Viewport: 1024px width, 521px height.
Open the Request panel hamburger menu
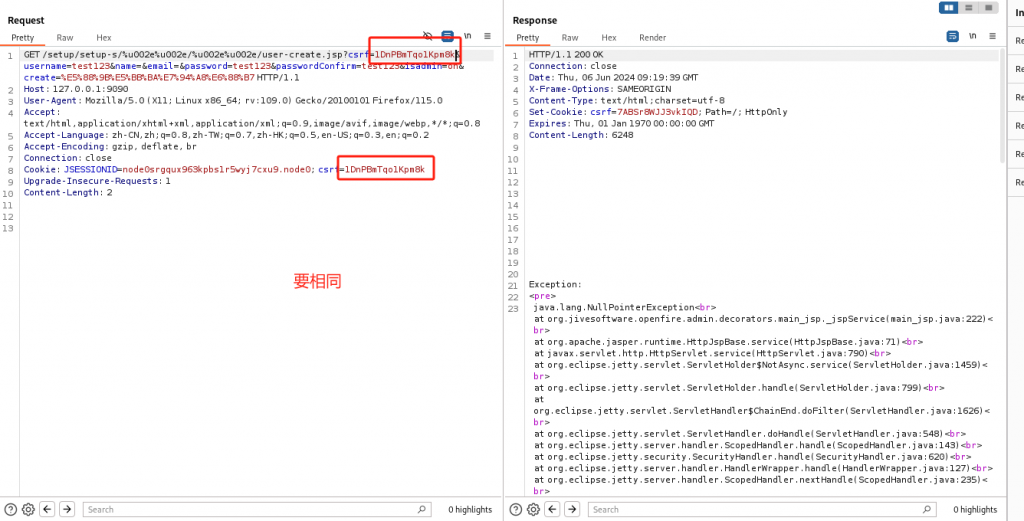tap(487, 36)
